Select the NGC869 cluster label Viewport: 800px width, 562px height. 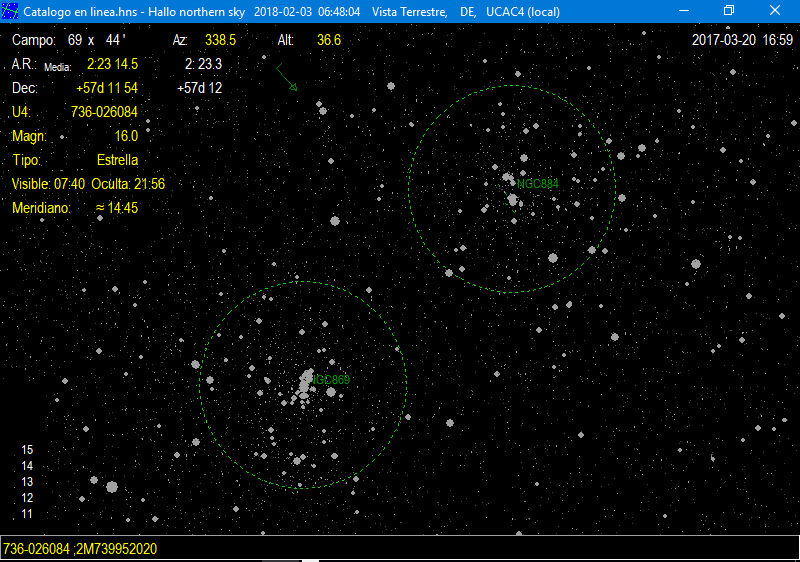[x=331, y=380]
